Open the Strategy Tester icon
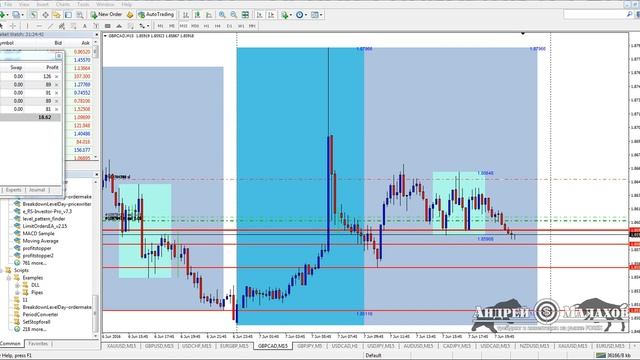The width and height of the screenshot is (640, 360). [x=80, y=15]
